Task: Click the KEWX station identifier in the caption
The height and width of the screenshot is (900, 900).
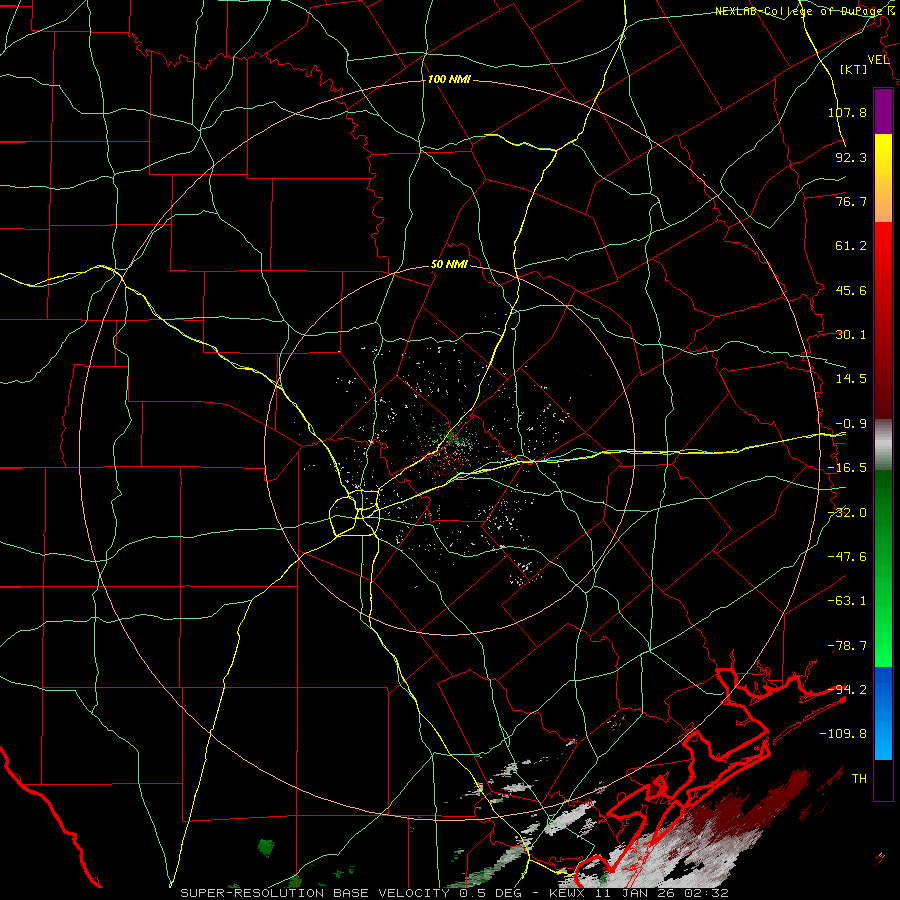Action: 567,893
